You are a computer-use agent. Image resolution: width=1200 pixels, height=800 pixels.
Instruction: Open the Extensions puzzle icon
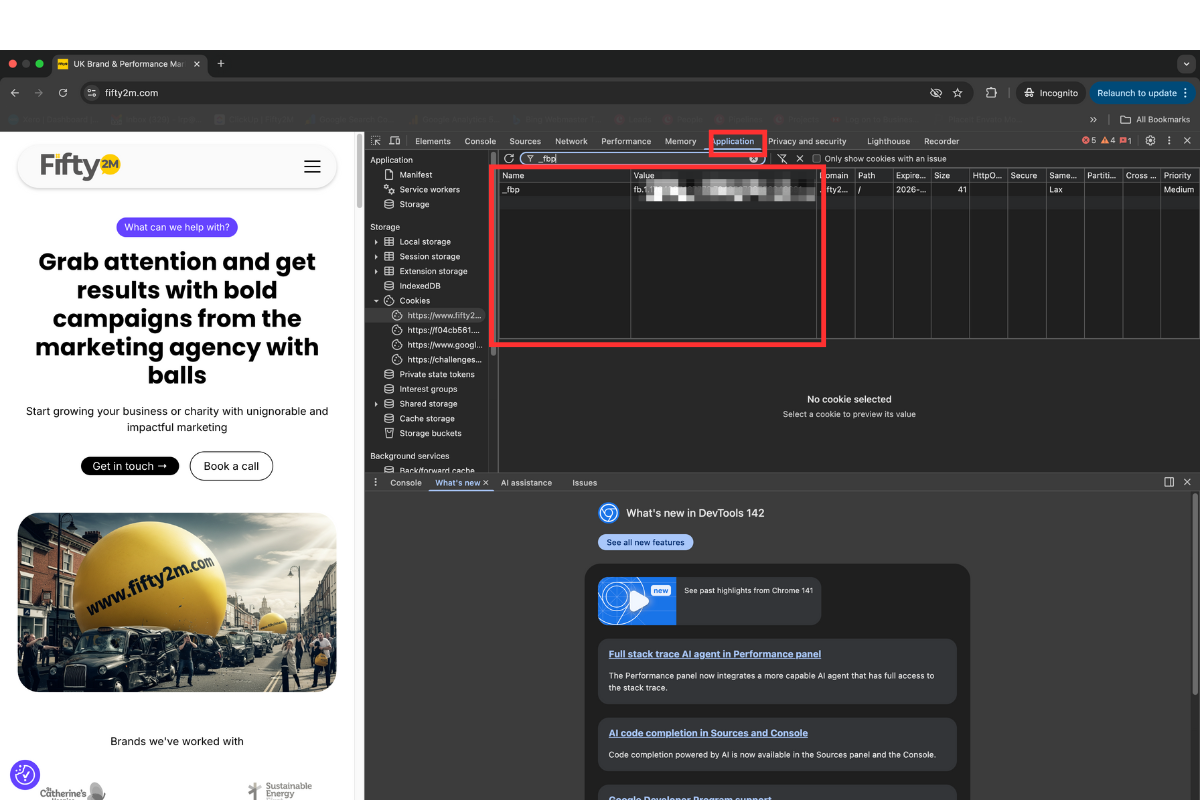click(991, 93)
